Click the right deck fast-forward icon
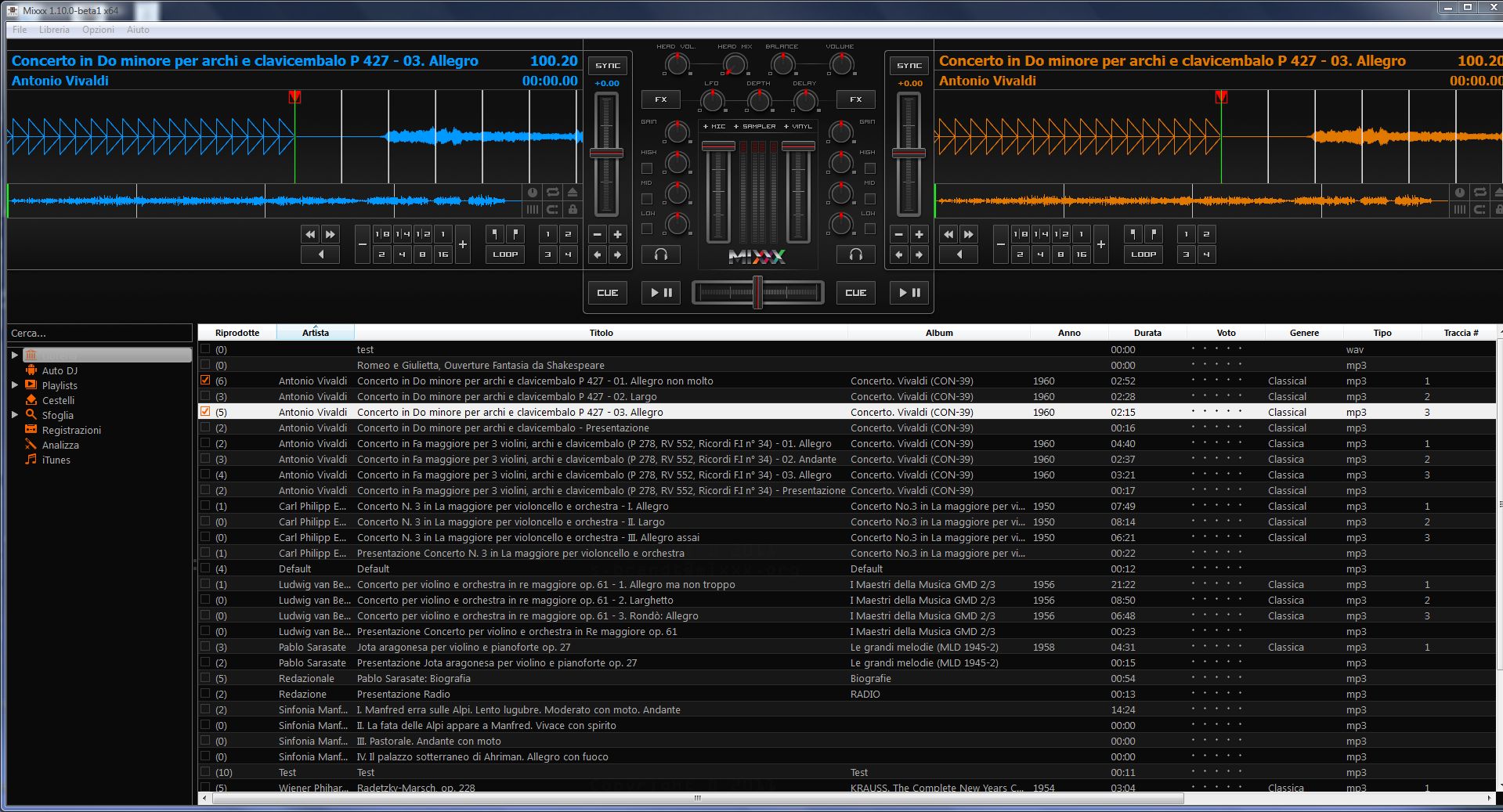Viewport: 1503px width, 812px height. click(969, 234)
